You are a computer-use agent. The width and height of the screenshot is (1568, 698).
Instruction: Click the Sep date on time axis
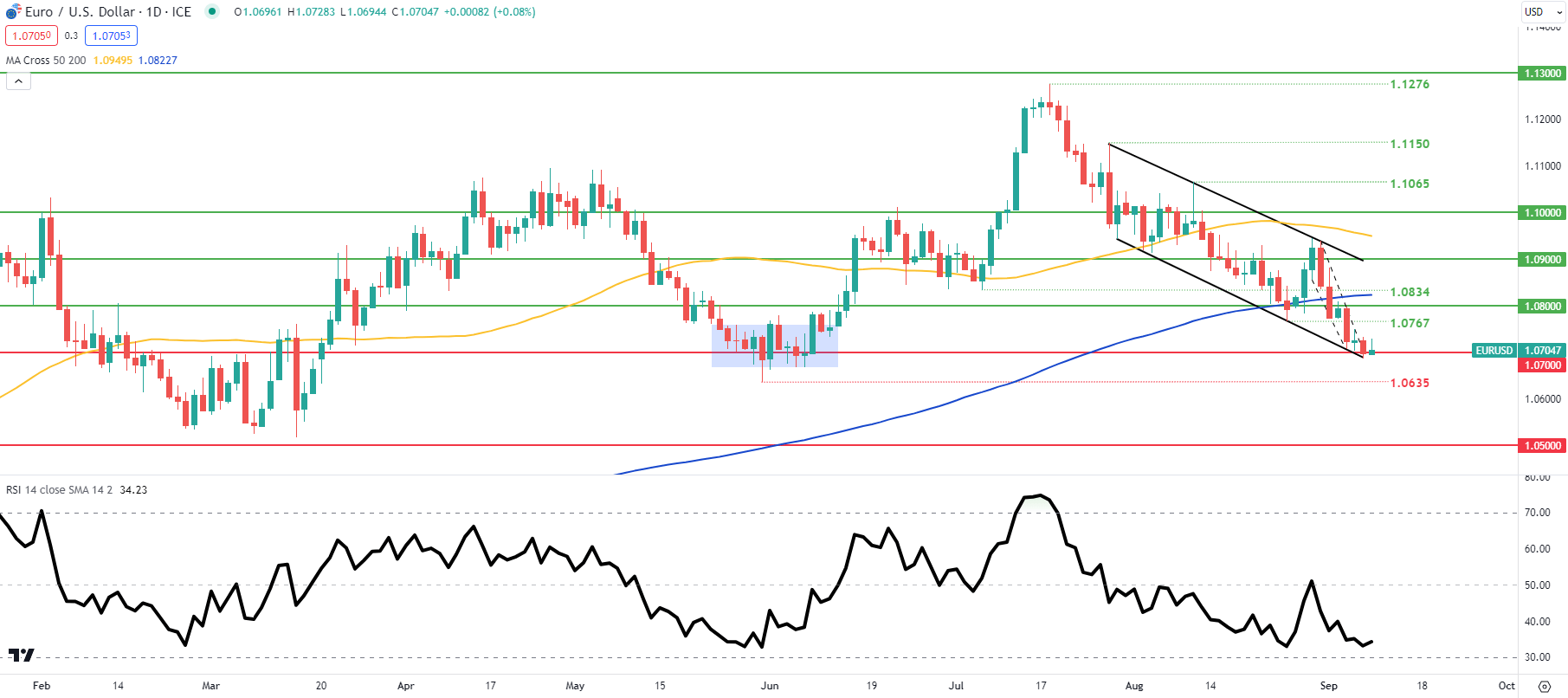(1329, 686)
